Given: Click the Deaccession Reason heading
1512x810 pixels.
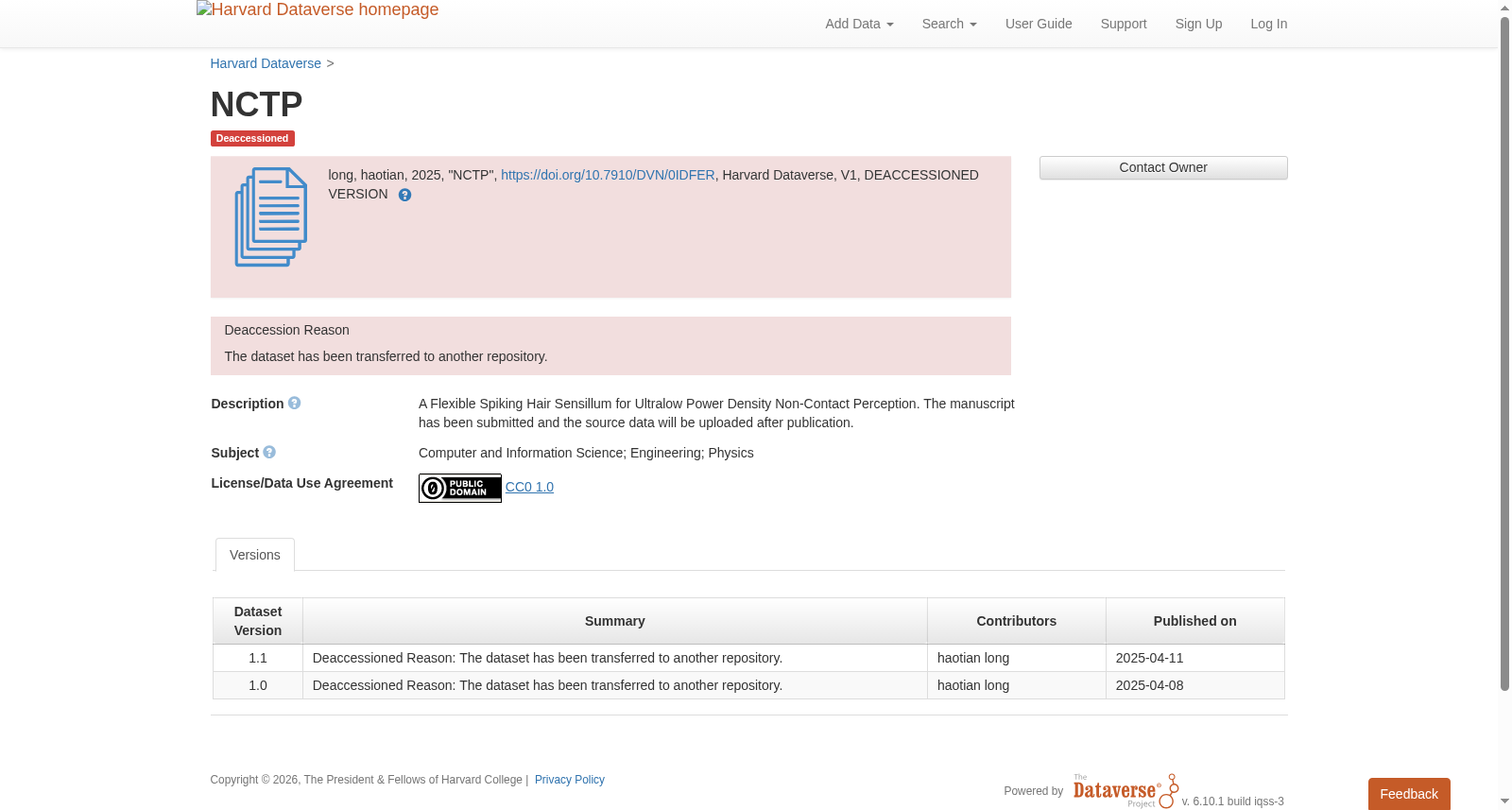Looking at the screenshot, I should pos(286,330).
